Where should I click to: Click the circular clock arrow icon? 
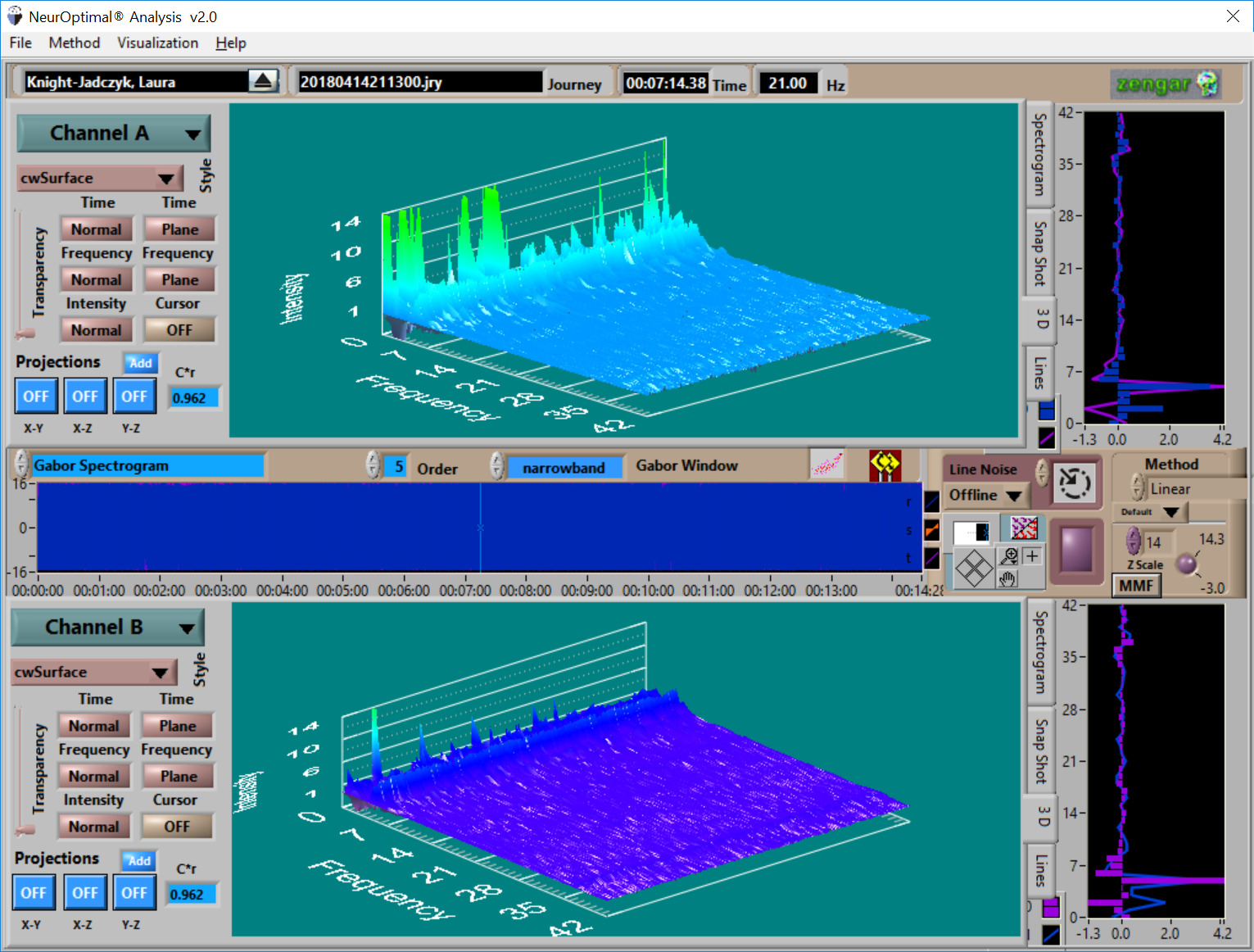1073,483
